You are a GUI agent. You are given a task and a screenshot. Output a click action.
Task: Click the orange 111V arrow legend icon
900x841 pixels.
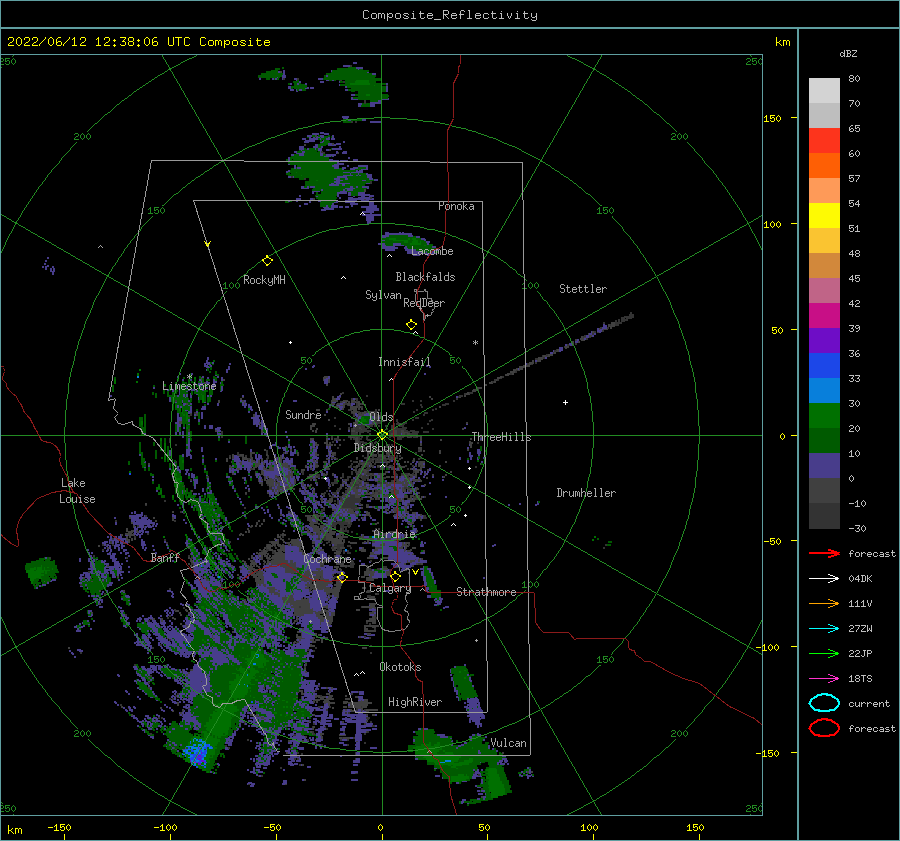click(824, 603)
